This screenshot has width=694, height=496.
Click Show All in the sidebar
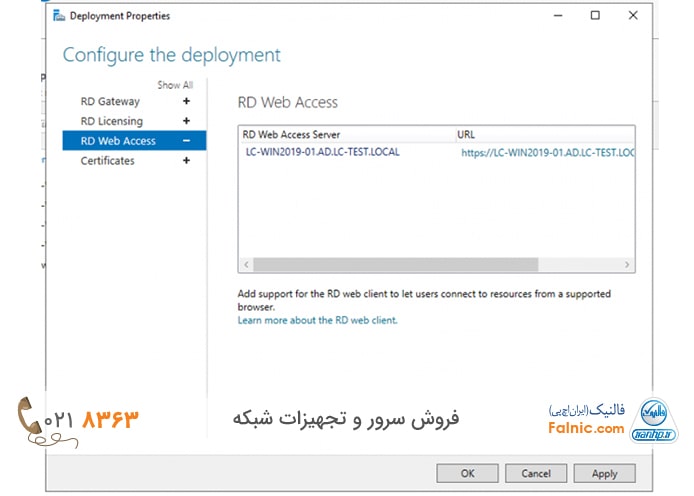tap(175, 85)
